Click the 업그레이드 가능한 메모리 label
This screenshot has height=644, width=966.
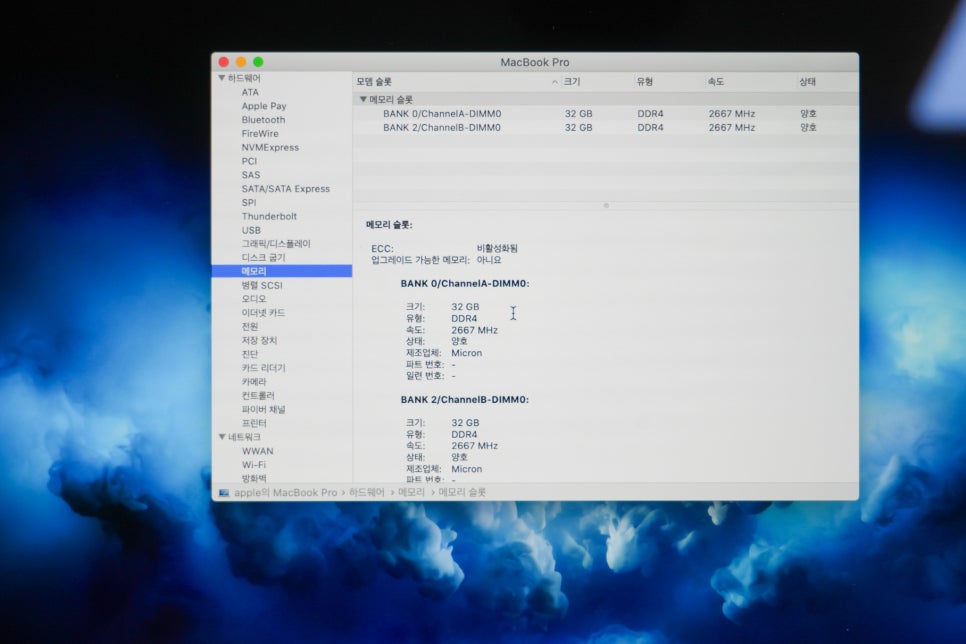coord(420,260)
